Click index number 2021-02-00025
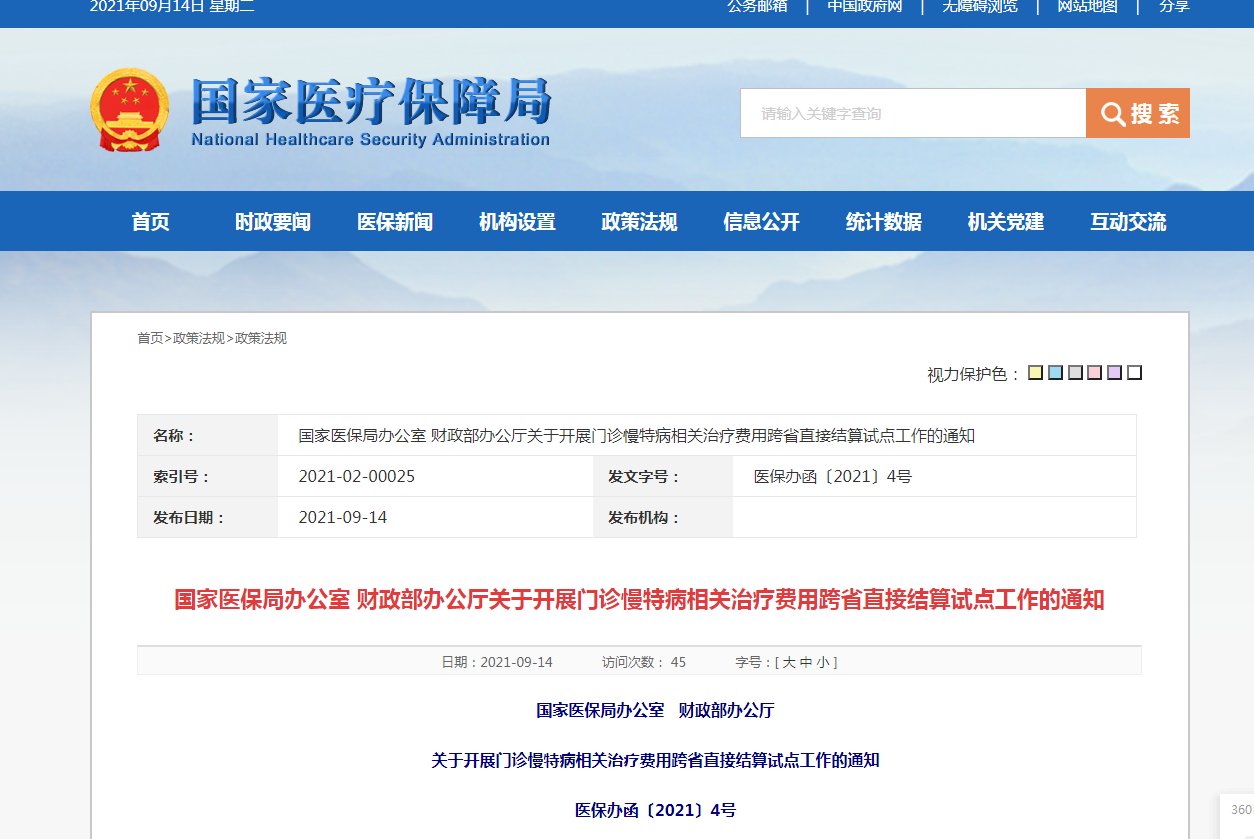Screen dimensions: 1254x839 (357, 477)
